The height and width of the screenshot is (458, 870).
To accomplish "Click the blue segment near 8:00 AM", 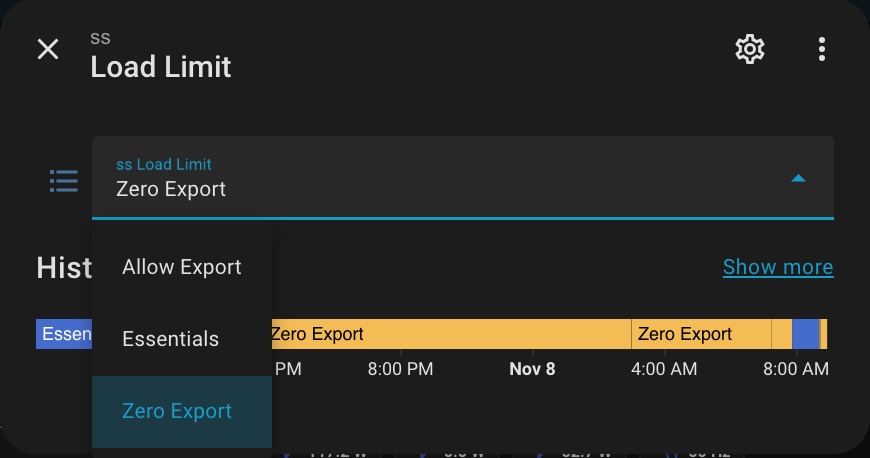I will click(805, 334).
